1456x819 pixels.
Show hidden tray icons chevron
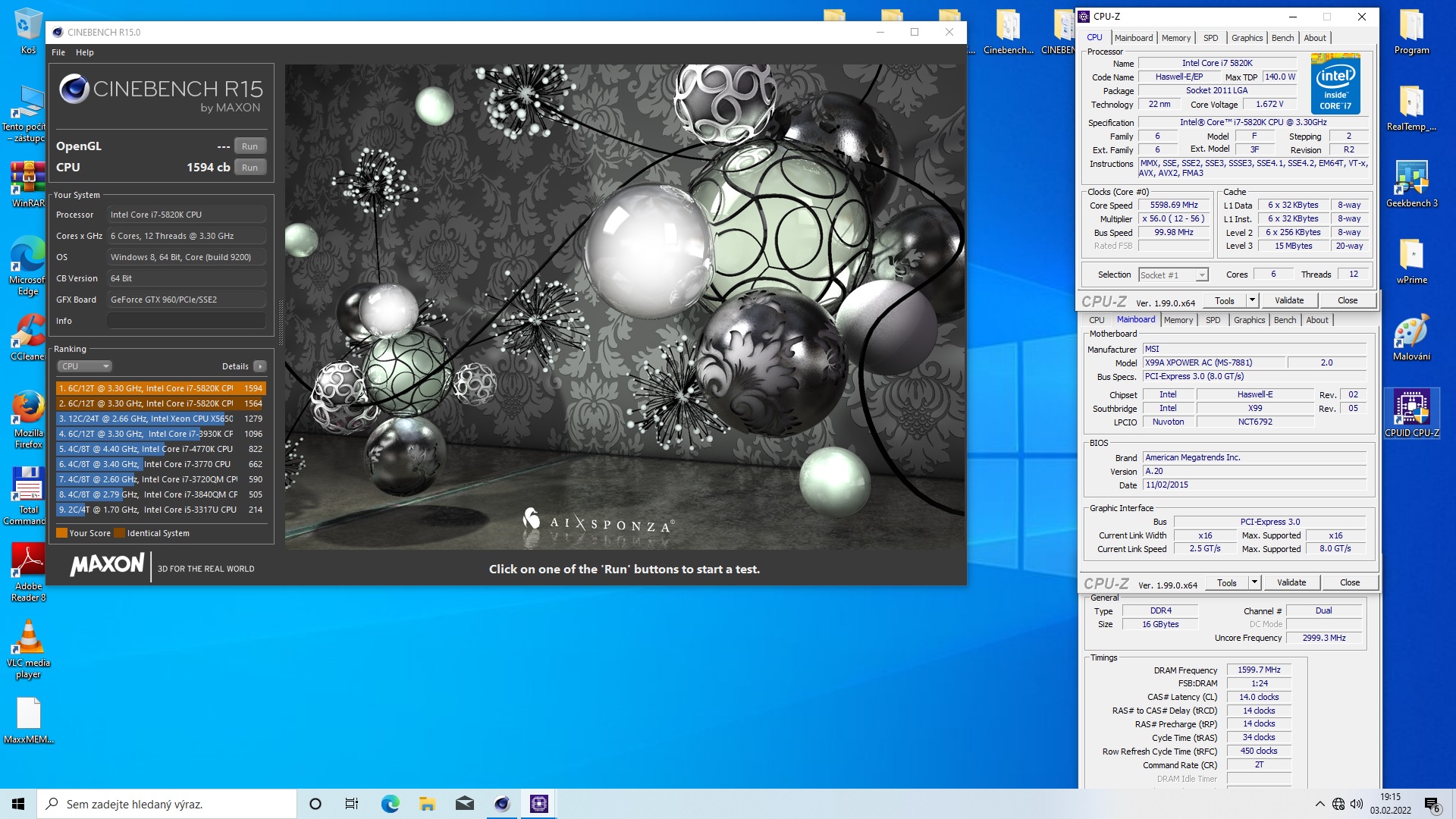(1319, 804)
